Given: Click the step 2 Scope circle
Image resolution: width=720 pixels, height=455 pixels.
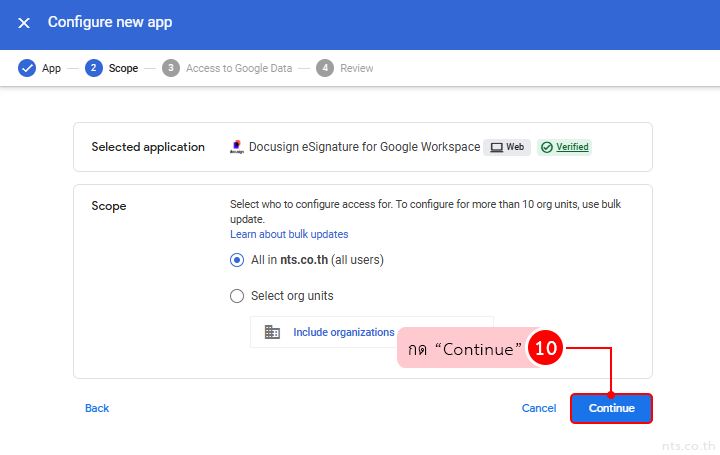Looking at the screenshot, I should (94, 68).
